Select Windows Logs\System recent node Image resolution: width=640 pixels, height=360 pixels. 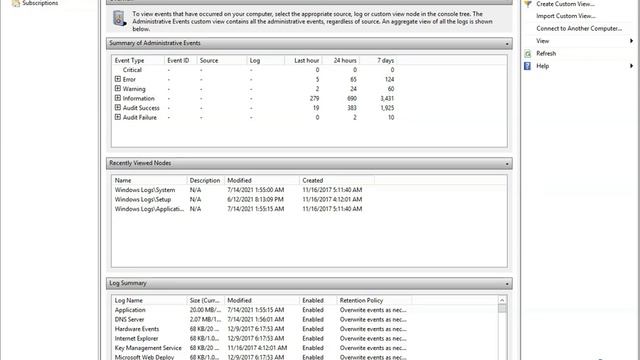(x=145, y=190)
